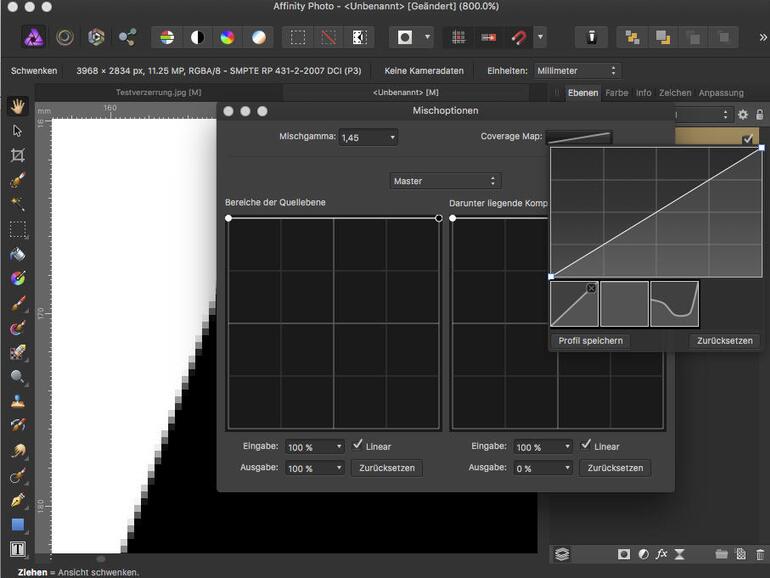Choose the Text tool
This screenshot has height=578, width=770.
(x=17, y=549)
